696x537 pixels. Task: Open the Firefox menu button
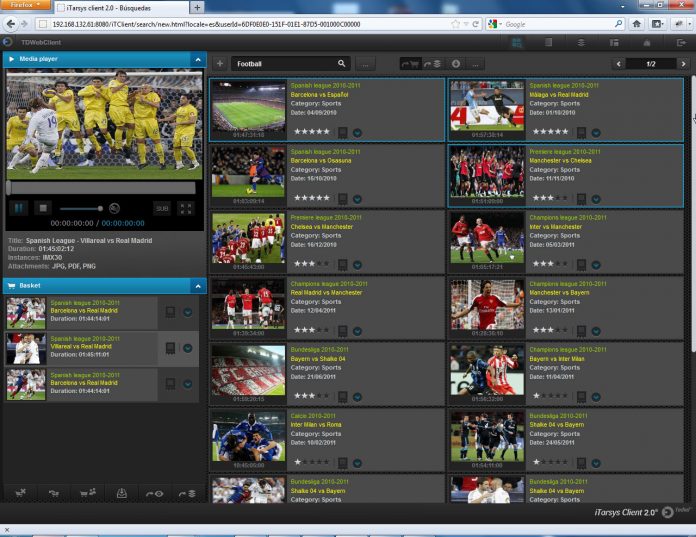click(23, 6)
